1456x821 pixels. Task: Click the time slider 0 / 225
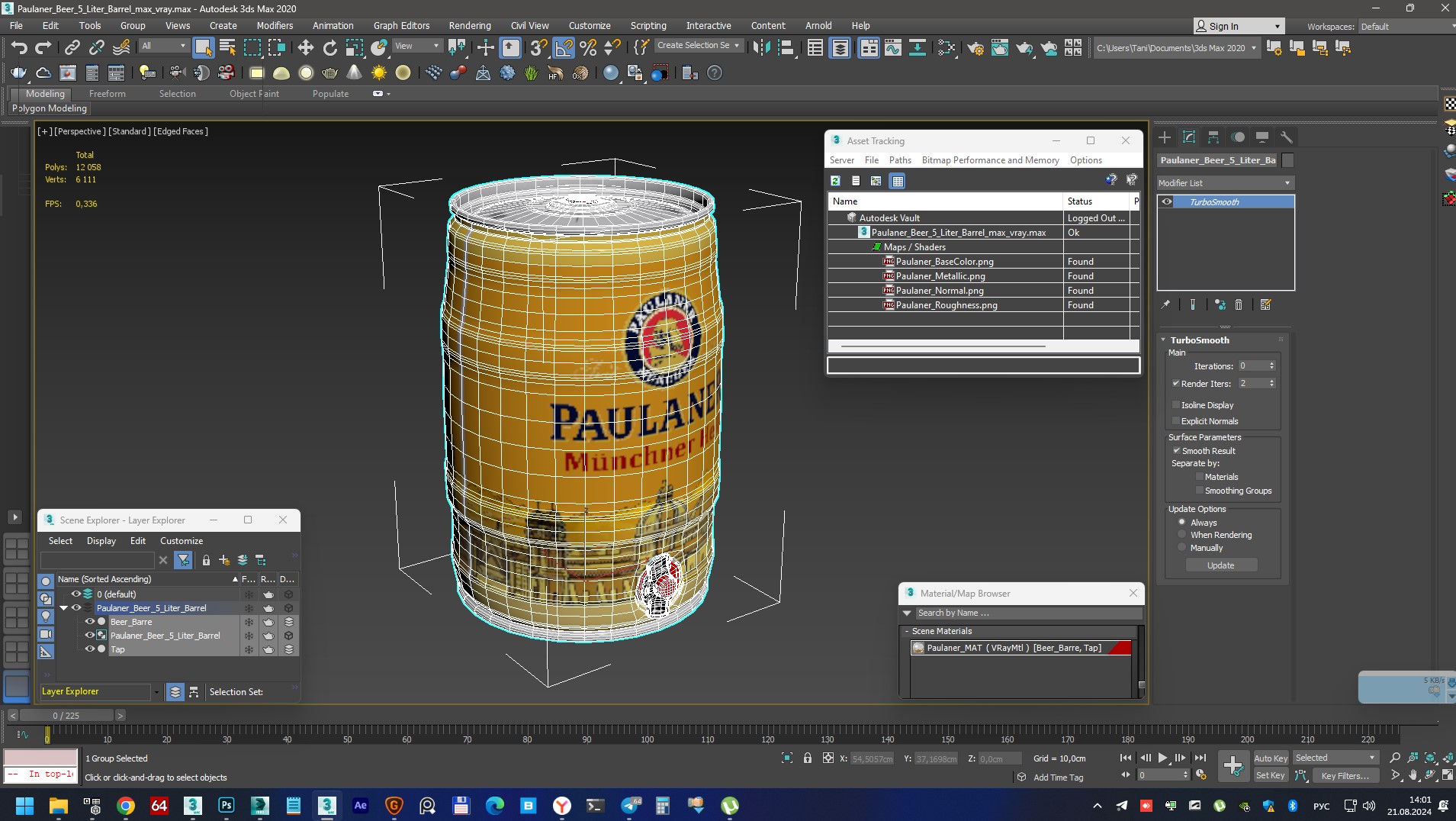click(x=66, y=715)
